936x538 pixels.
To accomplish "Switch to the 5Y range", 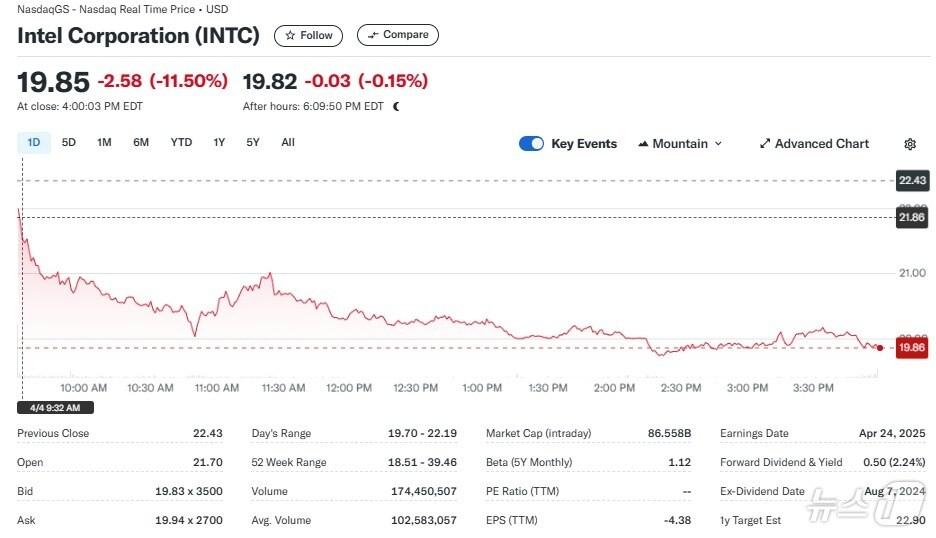I will [253, 143].
